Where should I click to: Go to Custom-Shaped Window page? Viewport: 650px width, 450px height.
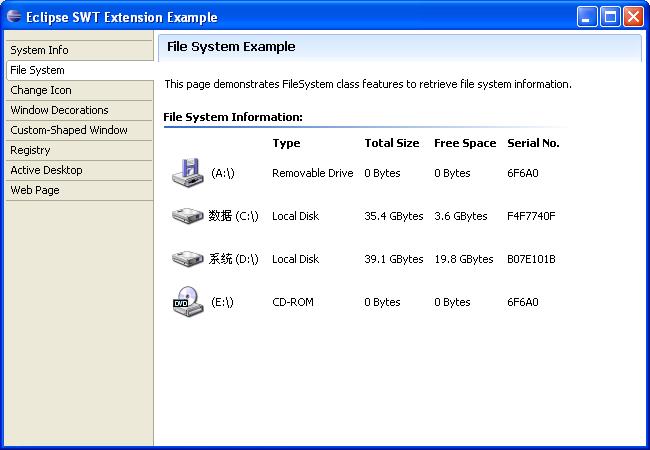80,130
